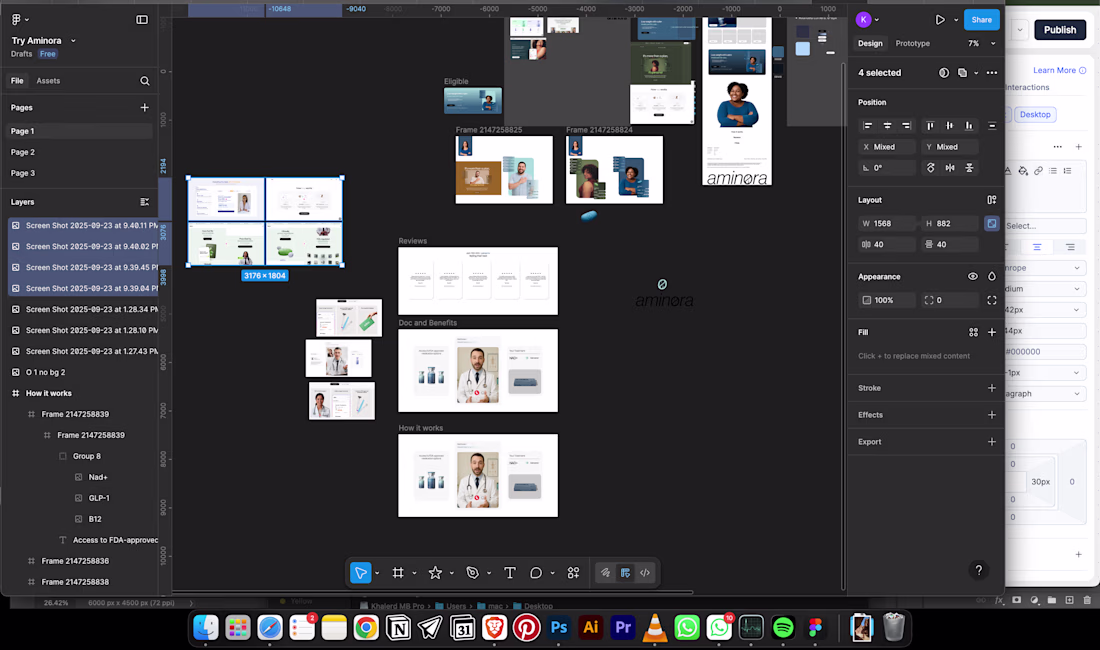The height and width of the screenshot is (650, 1100).
Task: Open the shape tools dropdown arrow
Action: point(451,573)
